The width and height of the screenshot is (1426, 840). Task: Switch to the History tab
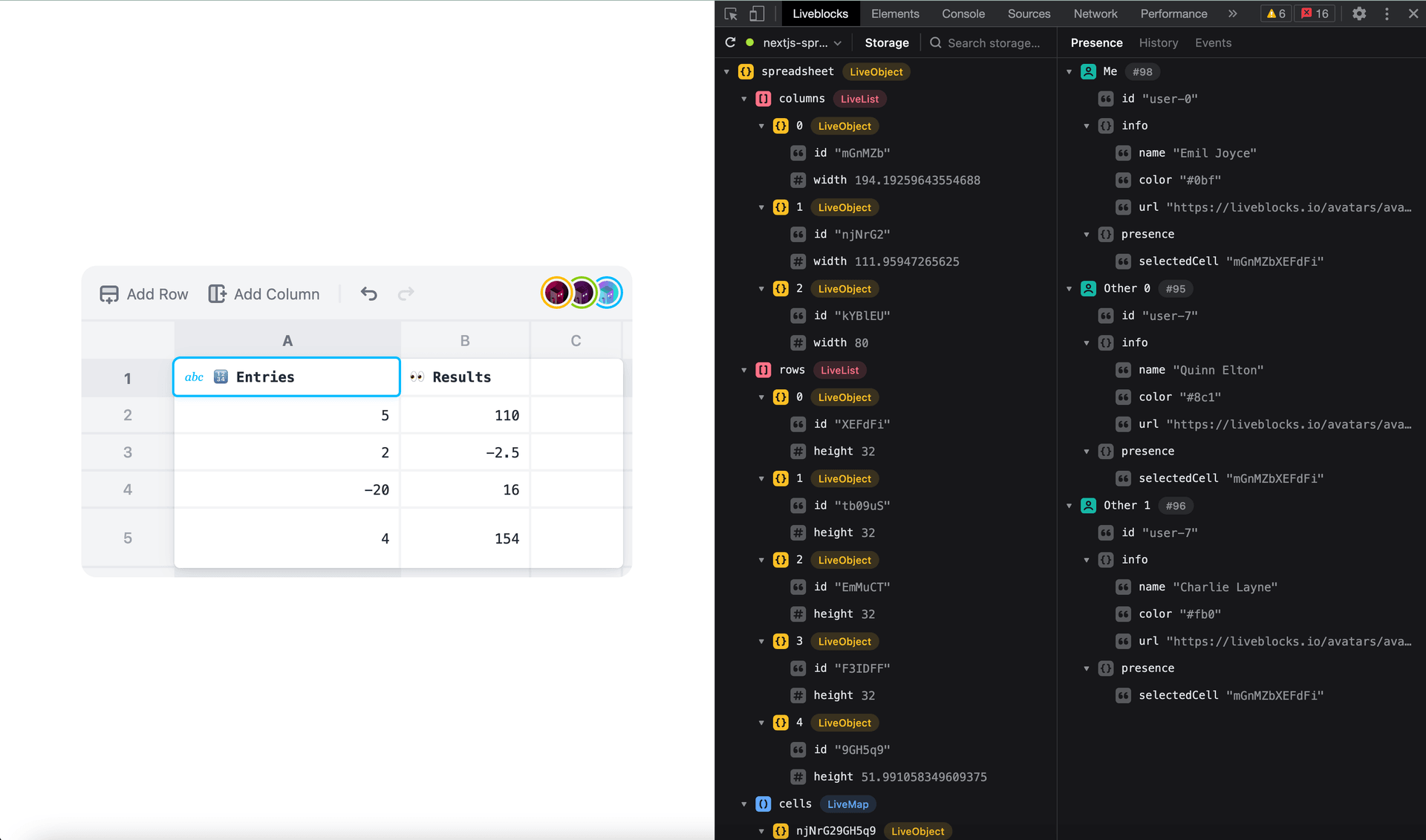point(1159,42)
